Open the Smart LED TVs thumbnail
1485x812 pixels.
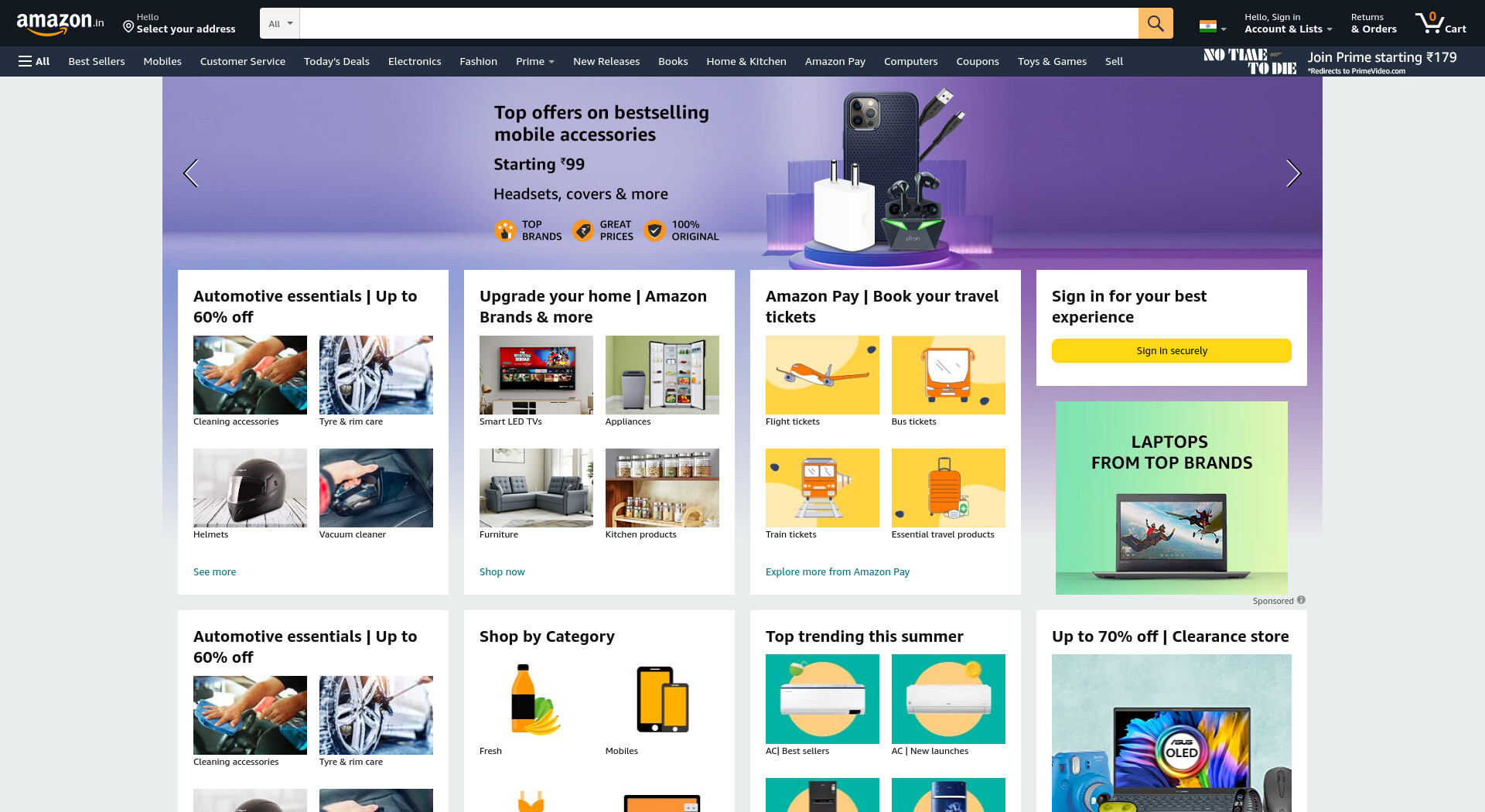pyautogui.click(x=536, y=375)
